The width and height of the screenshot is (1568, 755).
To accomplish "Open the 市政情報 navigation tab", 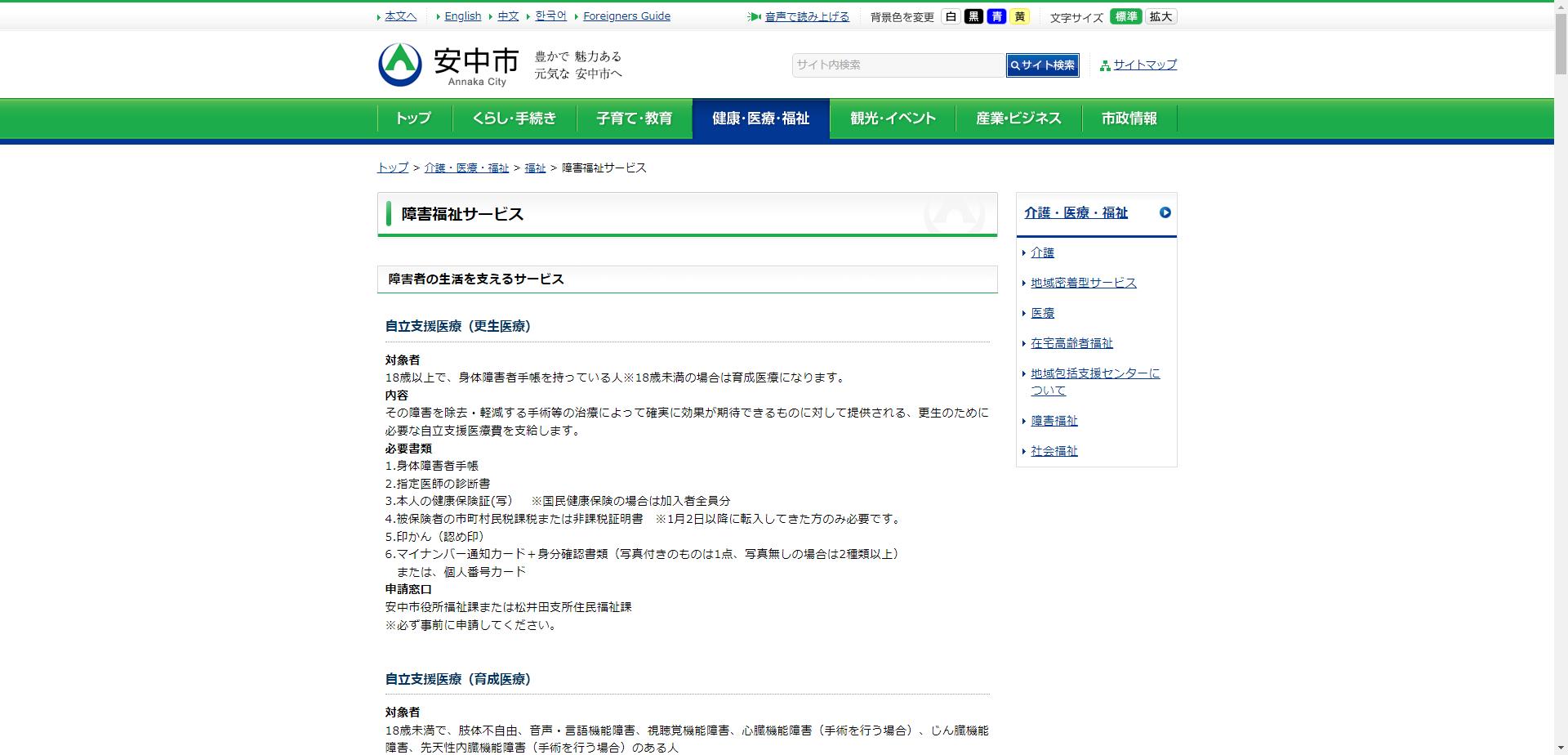I will click(x=1129, y=118).
